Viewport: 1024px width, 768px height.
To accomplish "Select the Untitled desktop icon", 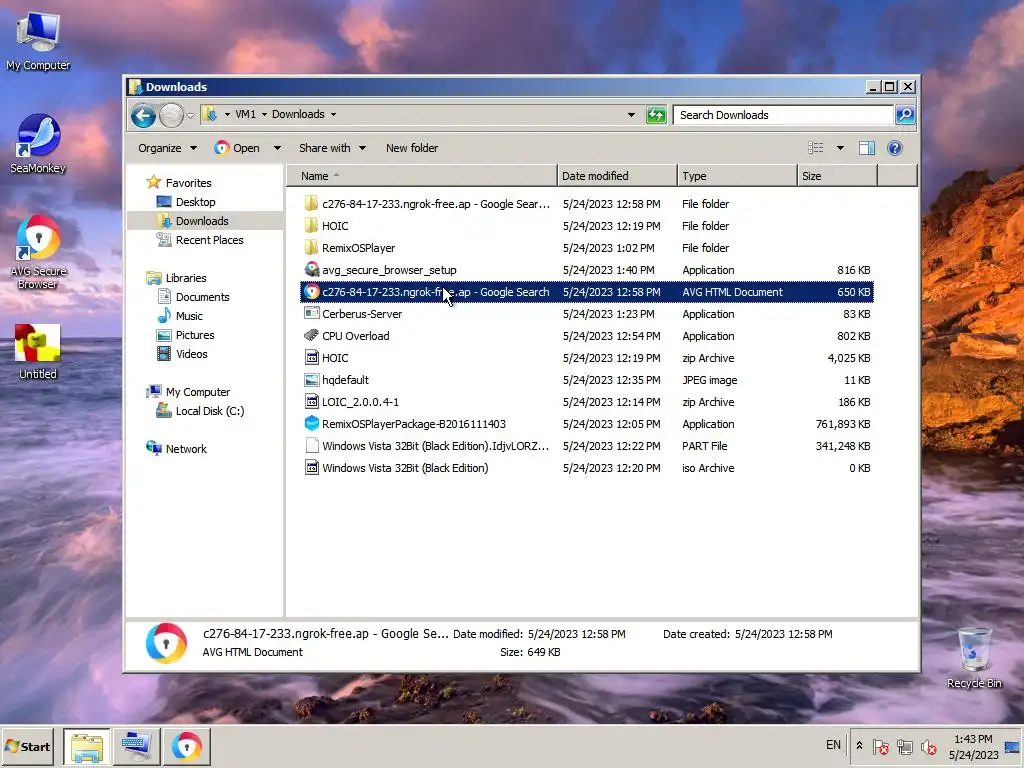I will tap(38, 351).
